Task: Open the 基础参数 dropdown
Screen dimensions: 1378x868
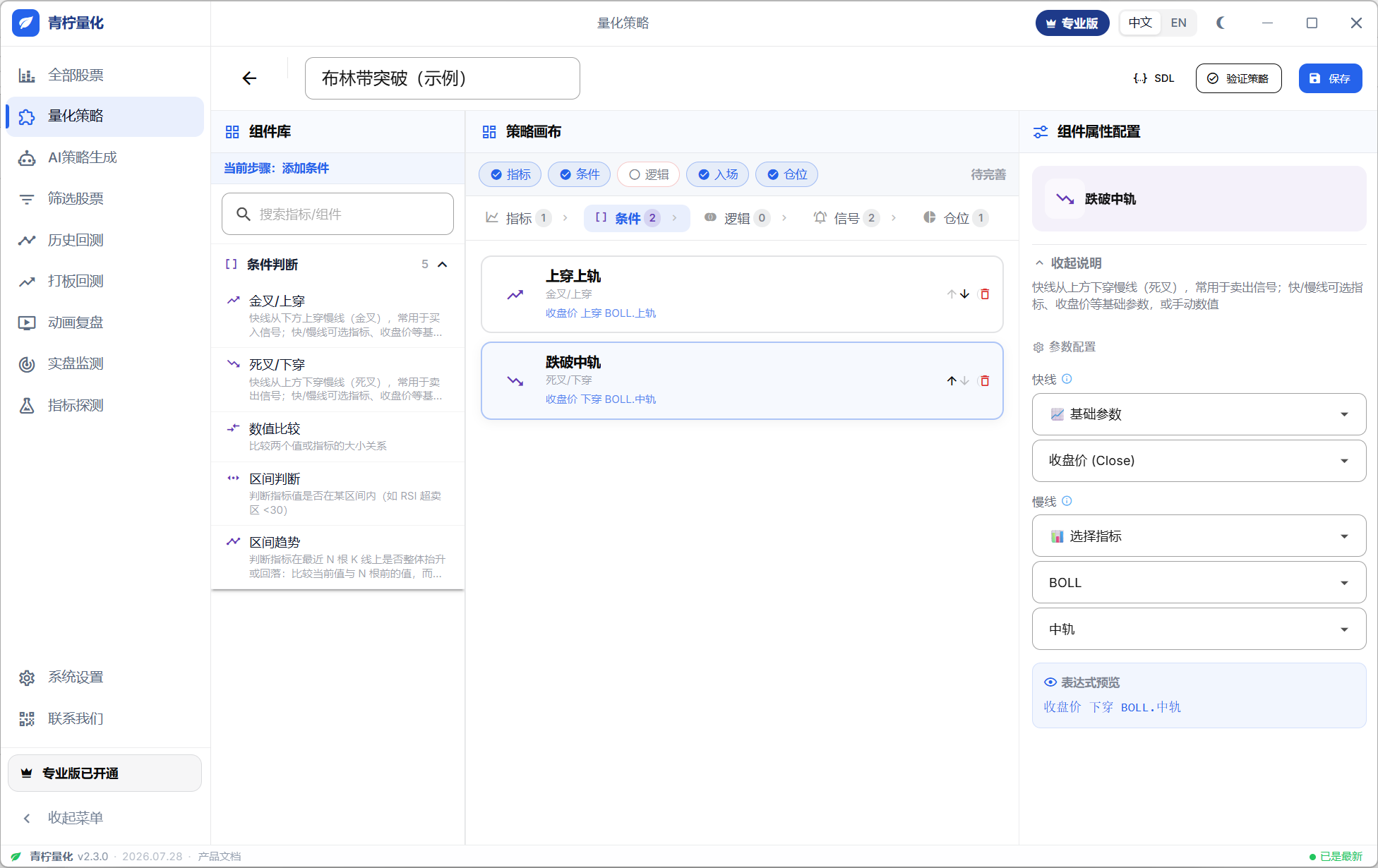Action: tap(1199, 414)
